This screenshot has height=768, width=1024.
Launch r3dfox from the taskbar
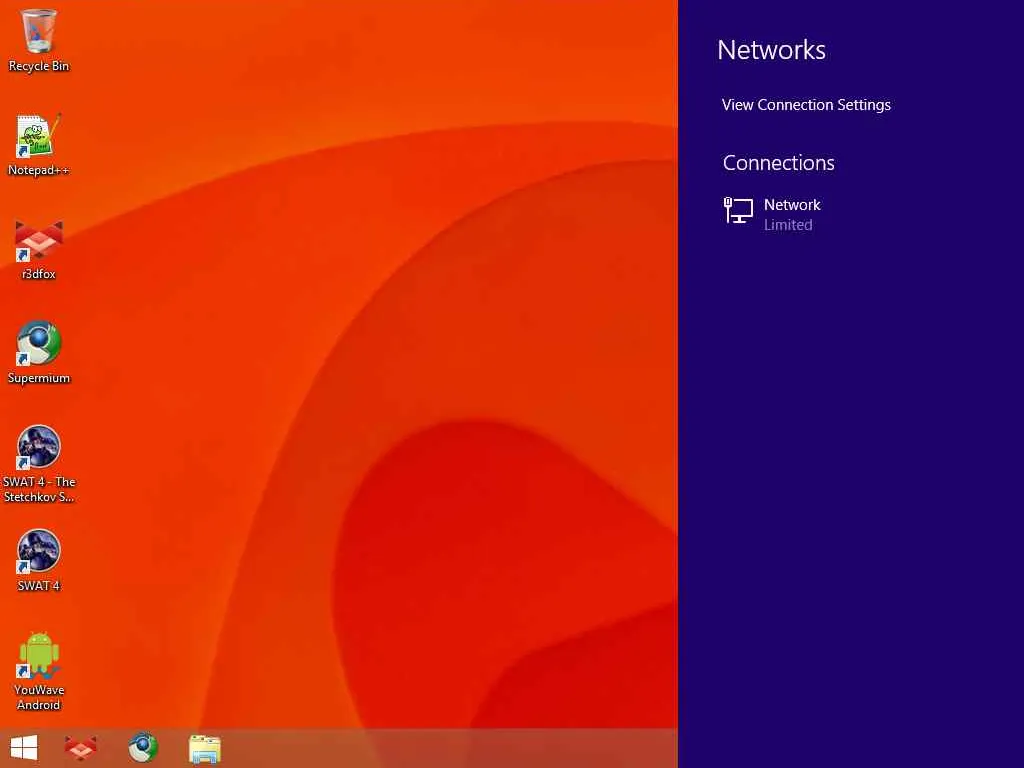tap(81, 748)
